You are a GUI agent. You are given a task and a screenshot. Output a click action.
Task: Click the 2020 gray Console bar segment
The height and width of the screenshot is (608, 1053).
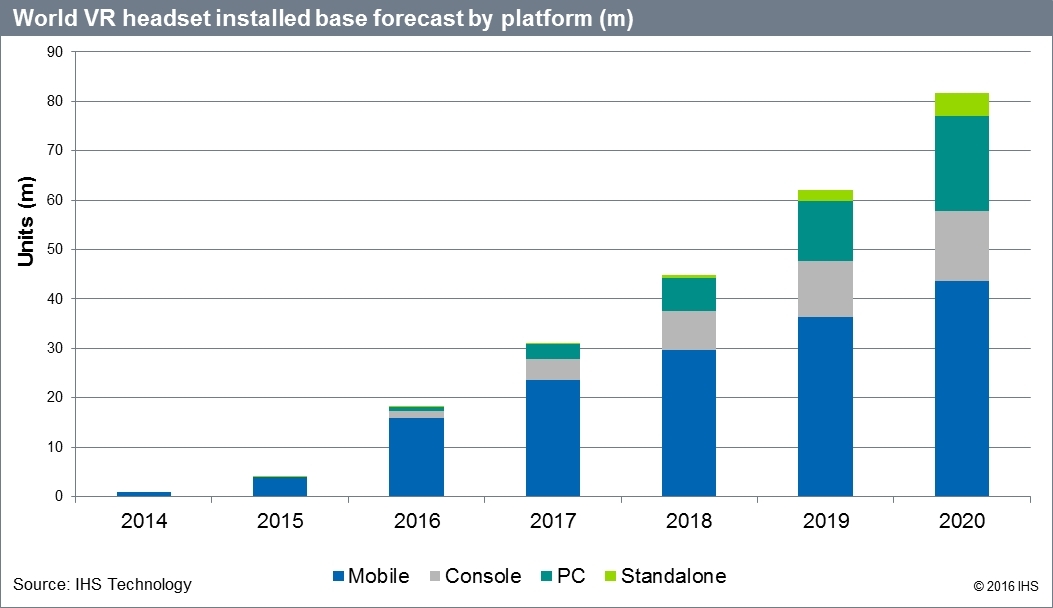tap(961, 246)
